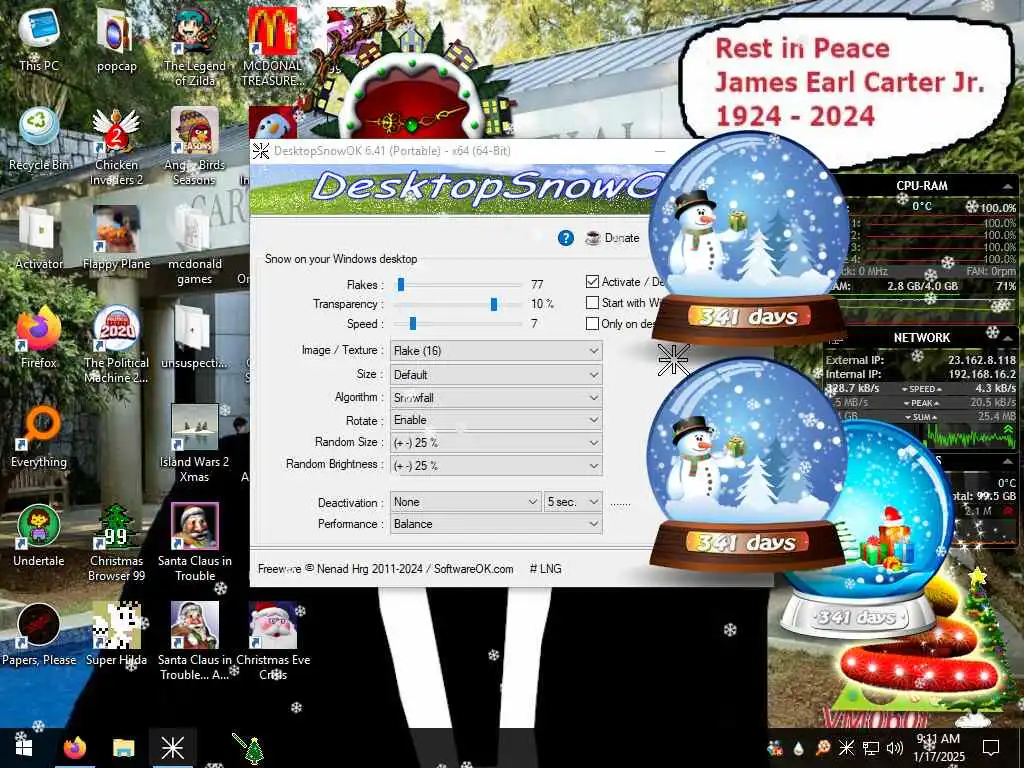1024x768 pixels.
Task: Click the snowflake tray icon
Action: pos(846,748)
